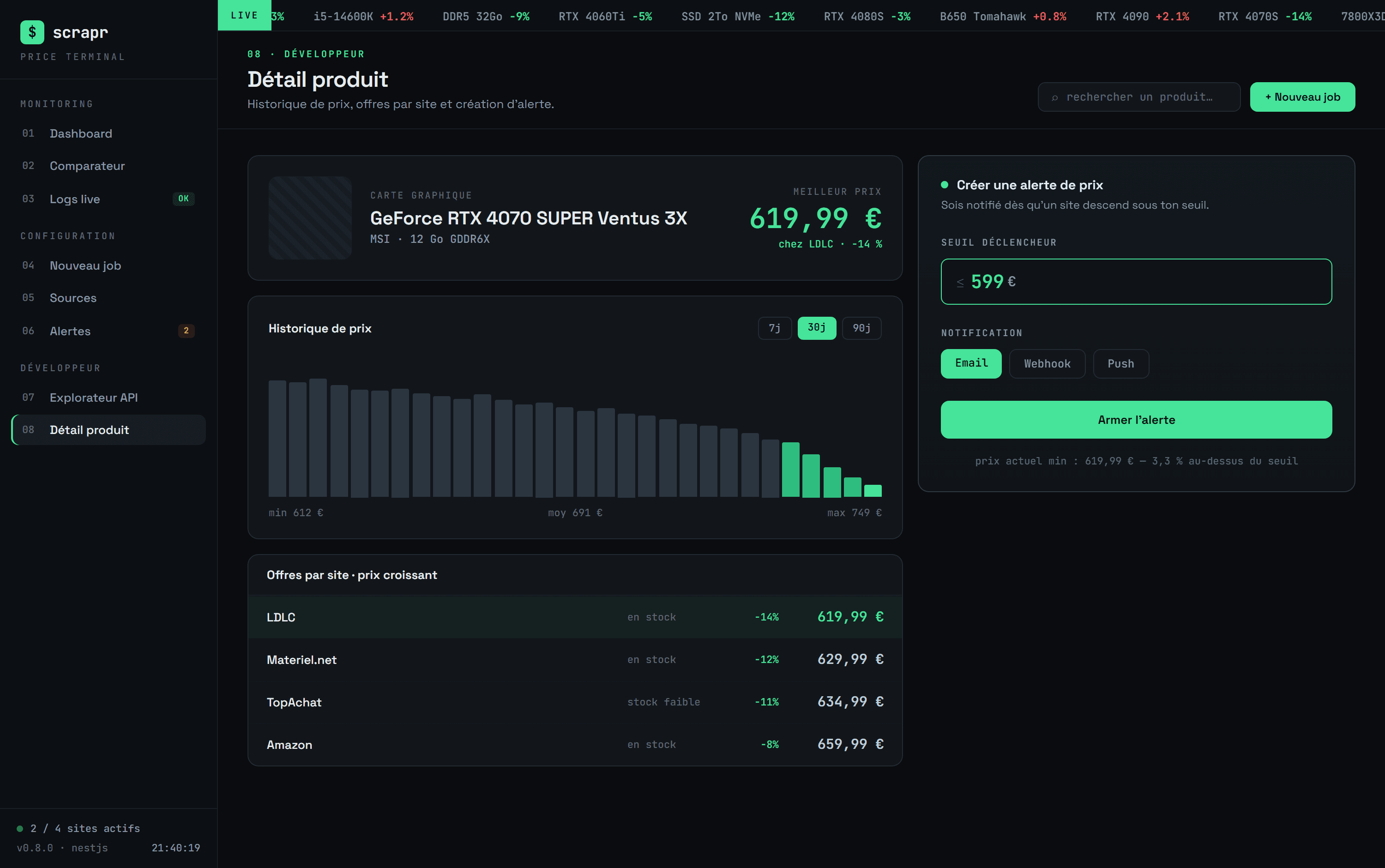
Task: Click the 619,99 € best price headline
Action: pos(816,218)
